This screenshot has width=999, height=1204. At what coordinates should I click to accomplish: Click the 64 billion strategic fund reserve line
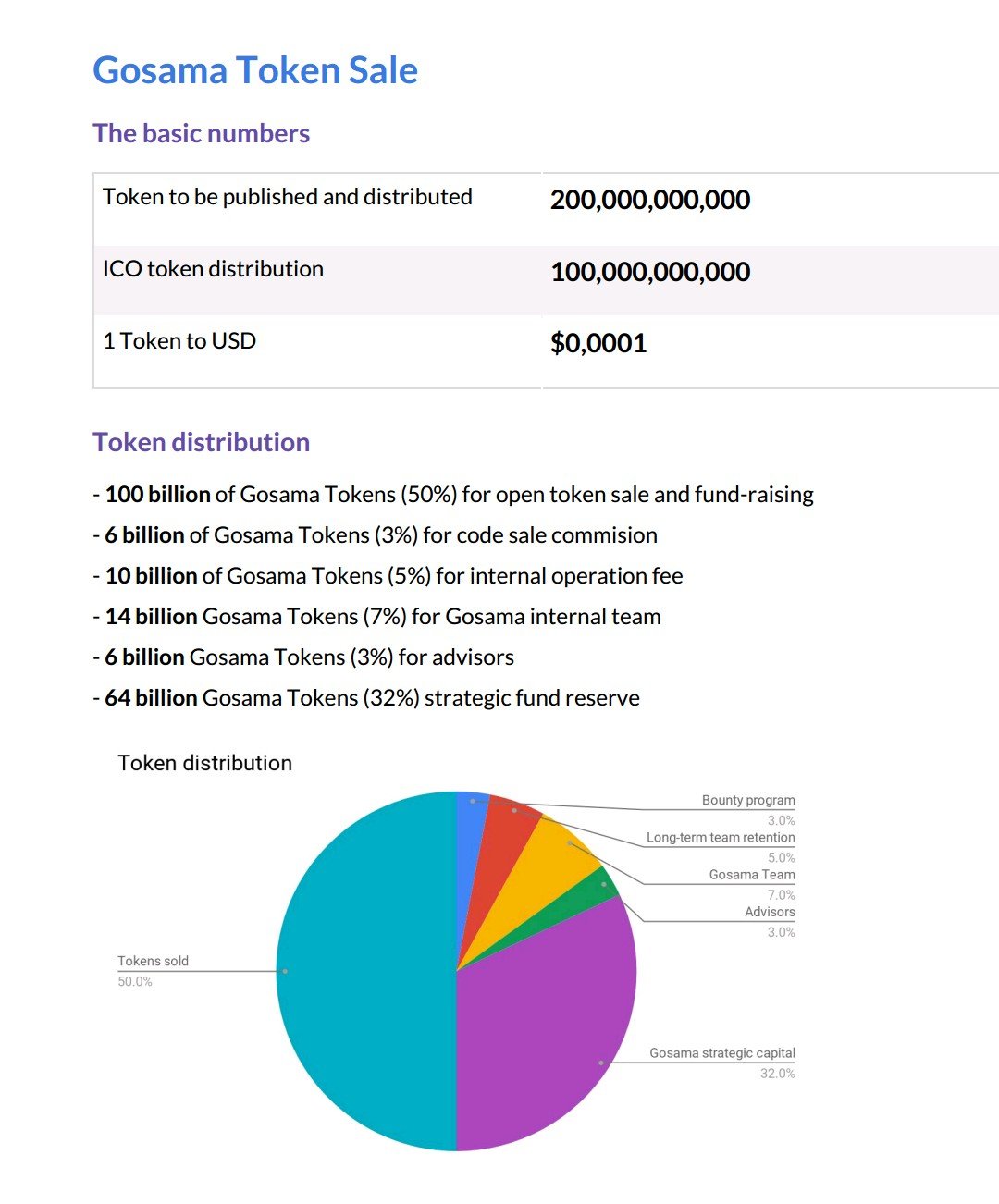[x=366, y=698]
